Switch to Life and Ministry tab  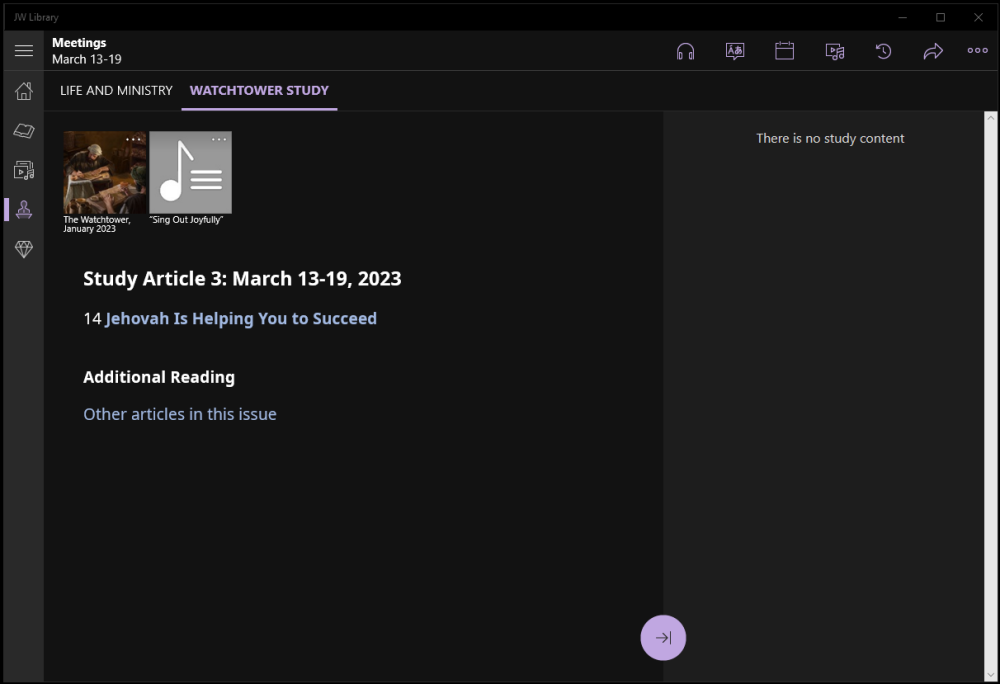click(116, 90)
